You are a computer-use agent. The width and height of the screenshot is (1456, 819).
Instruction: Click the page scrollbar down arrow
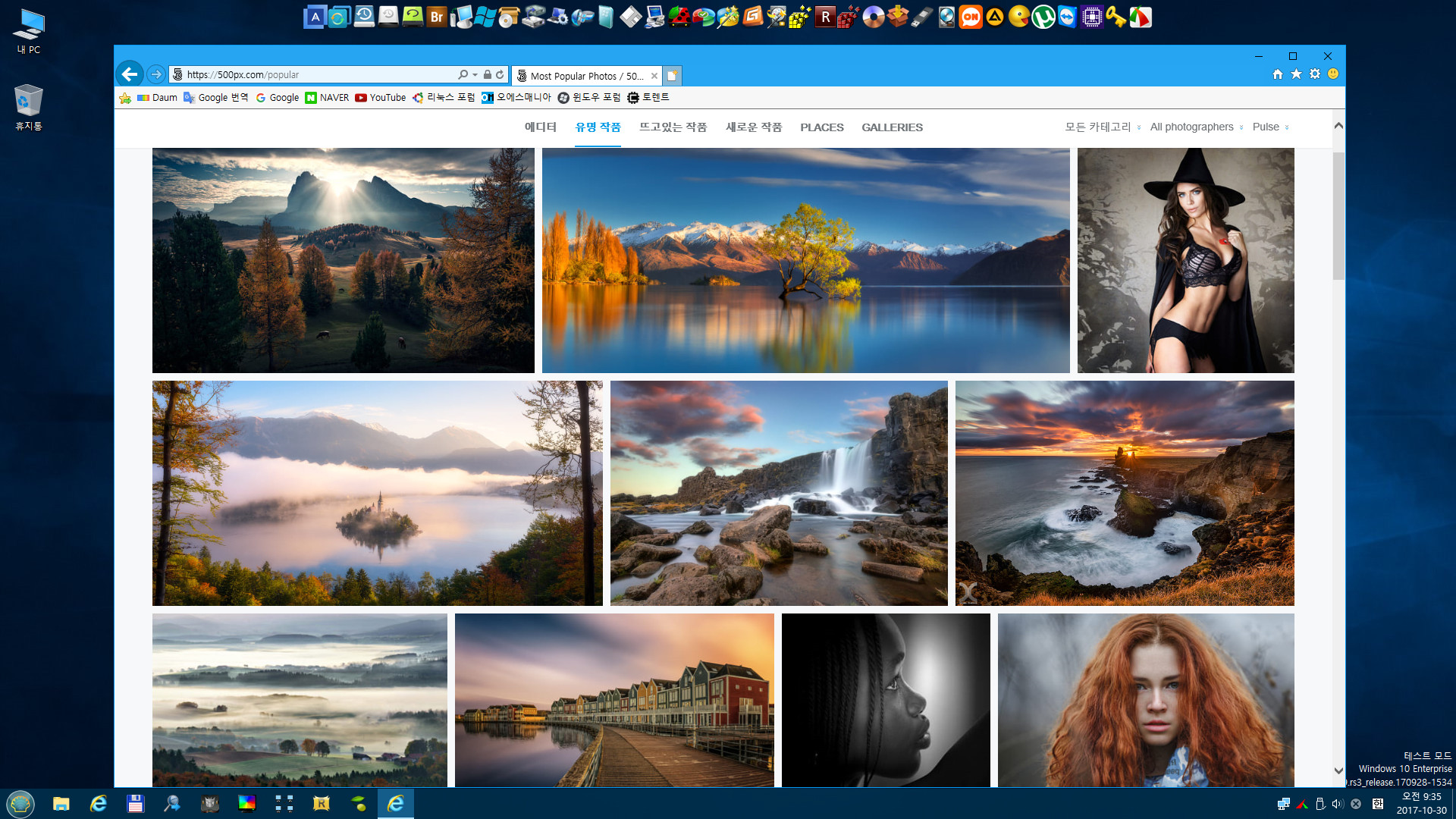pos(1338,770)
